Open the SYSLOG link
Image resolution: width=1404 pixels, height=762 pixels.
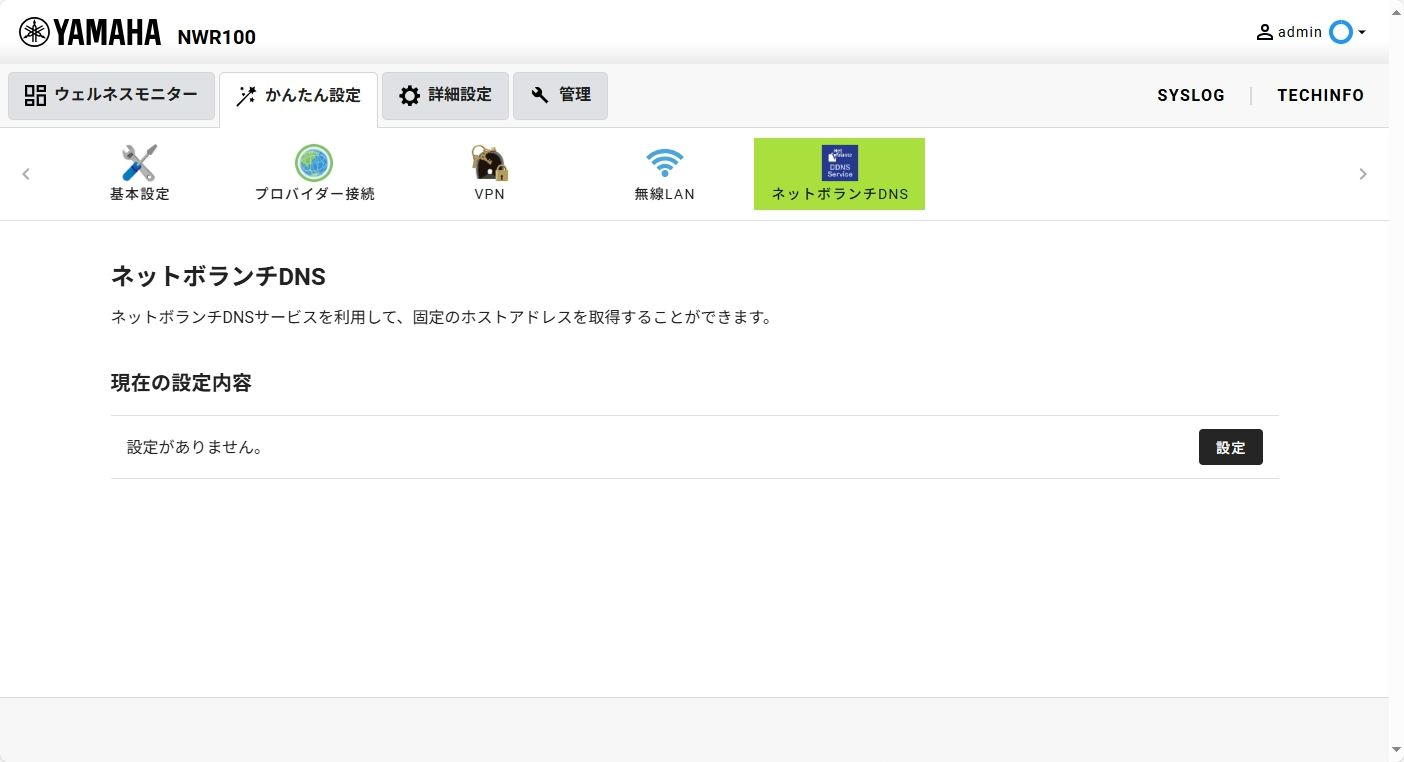[1191, 95]
